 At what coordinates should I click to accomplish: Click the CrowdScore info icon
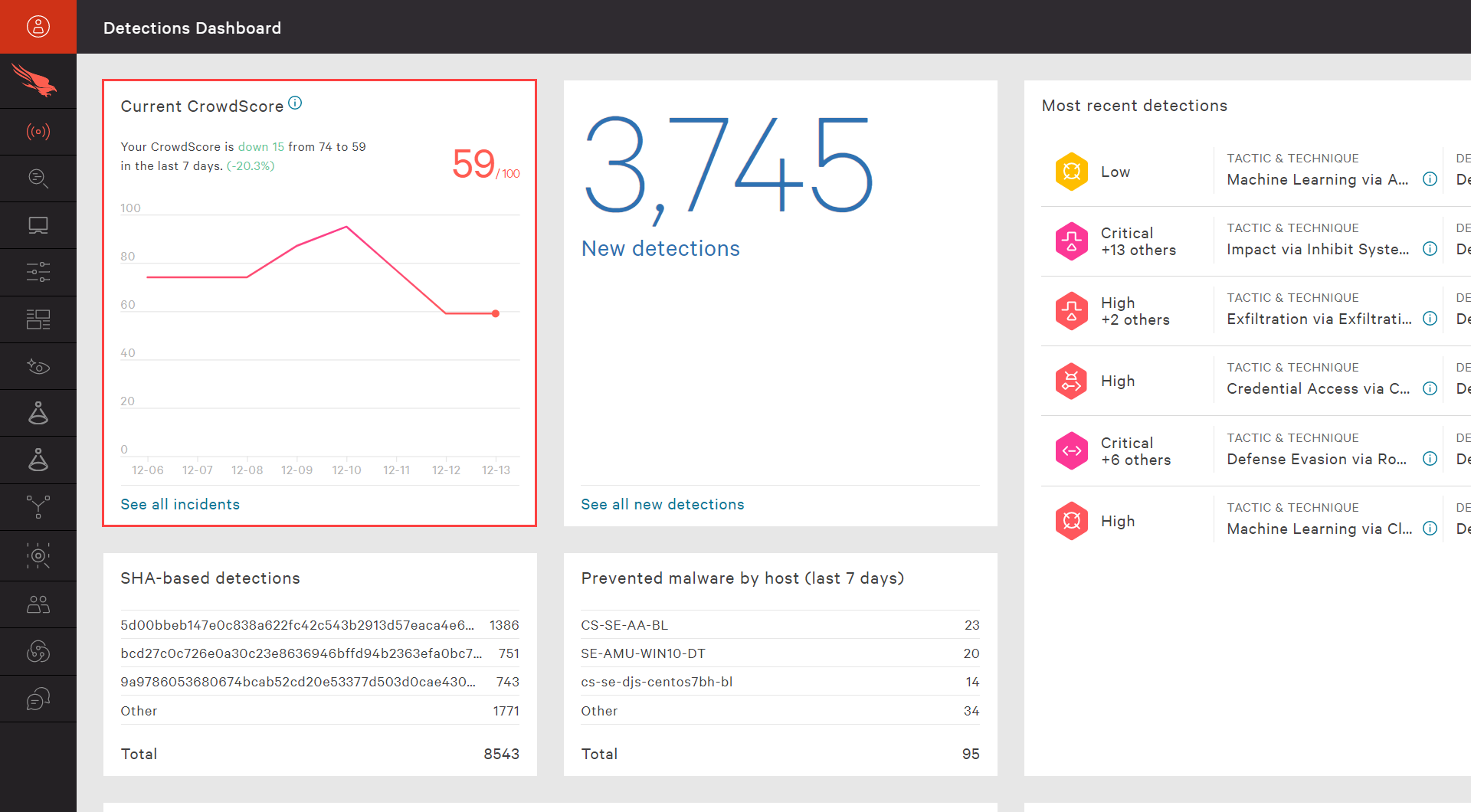coord(295,103)
